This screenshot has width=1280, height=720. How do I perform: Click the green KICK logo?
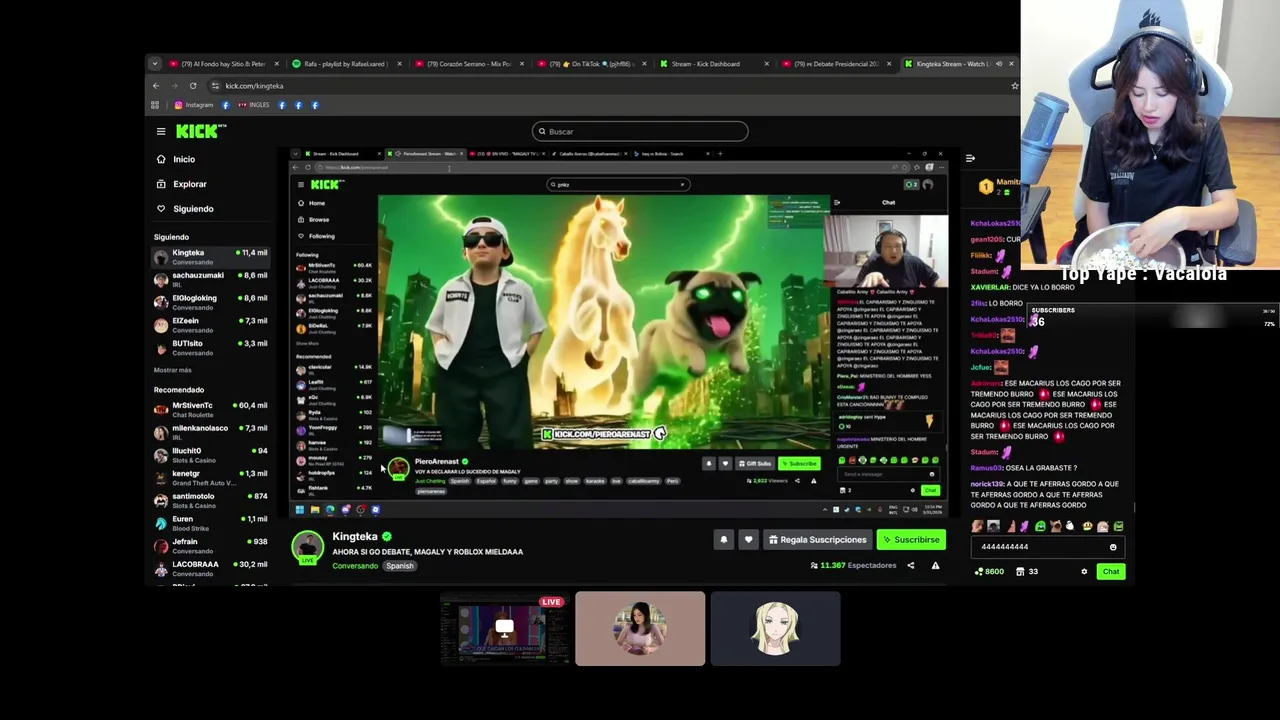[x=200, y=131]
